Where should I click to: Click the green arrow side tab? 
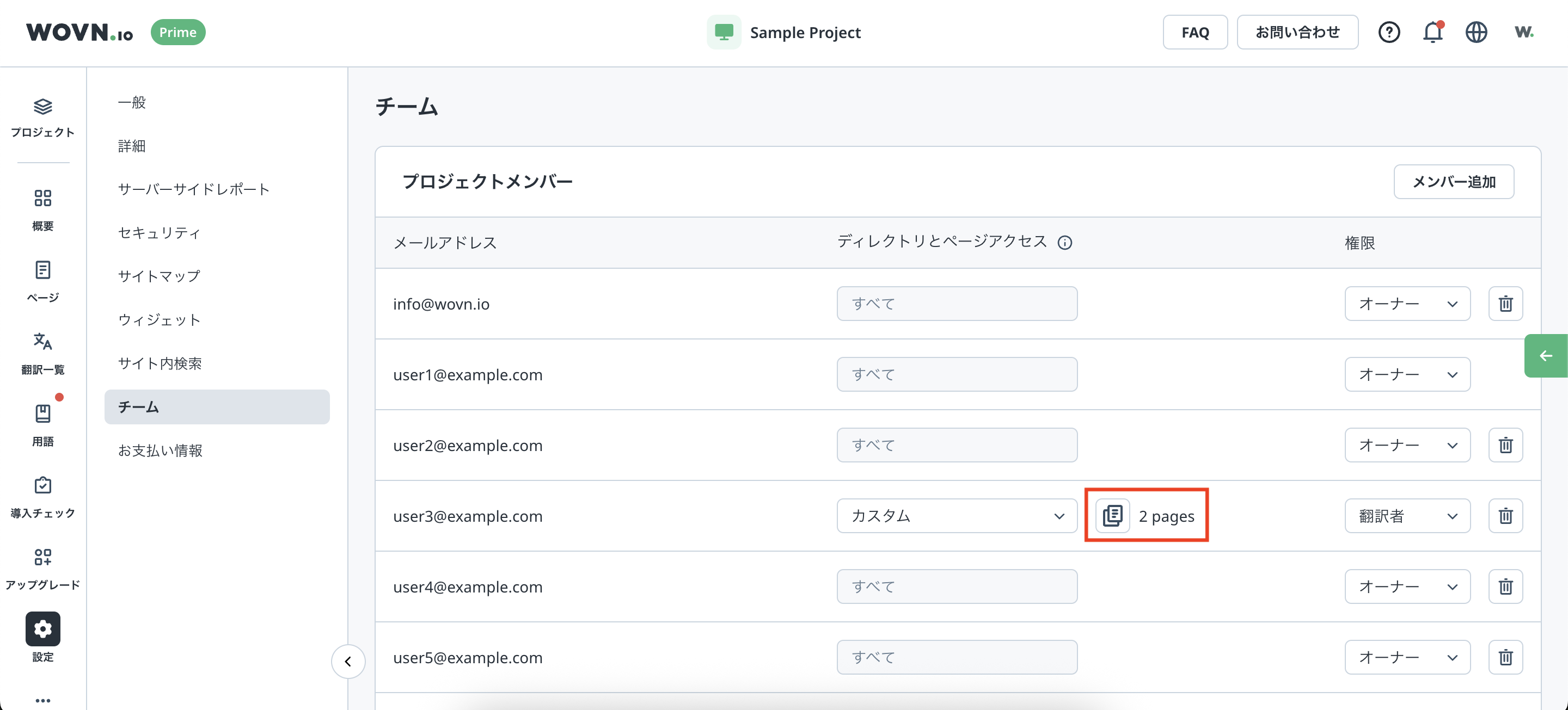click(x=1545, y=356)
